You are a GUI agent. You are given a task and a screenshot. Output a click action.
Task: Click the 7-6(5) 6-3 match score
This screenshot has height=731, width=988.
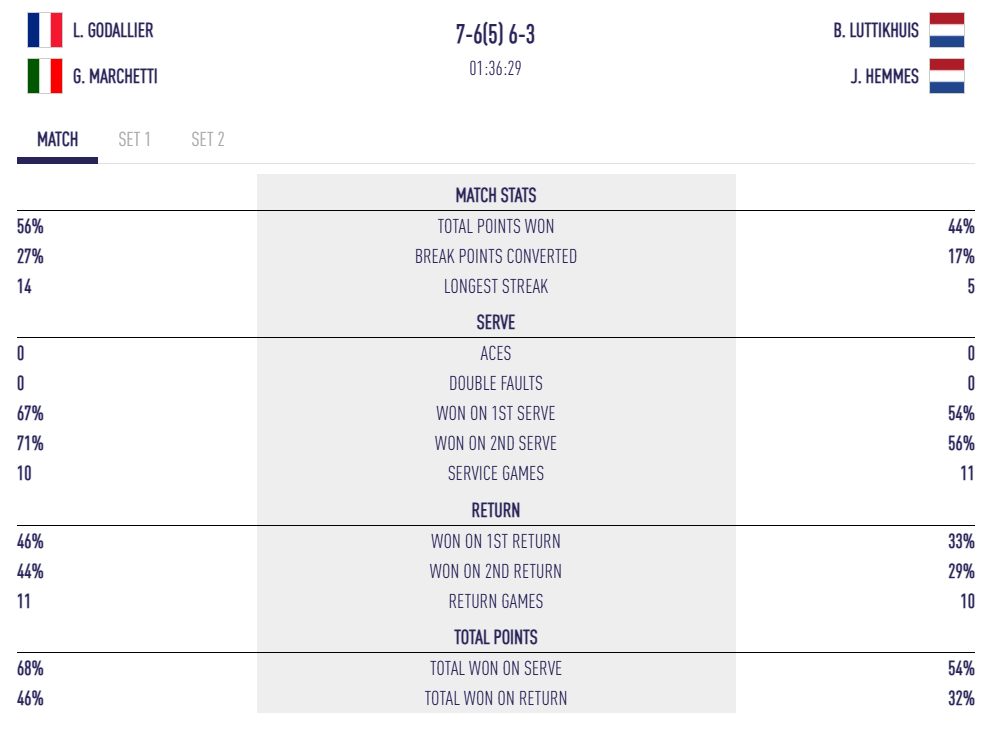tap(495, 35)
